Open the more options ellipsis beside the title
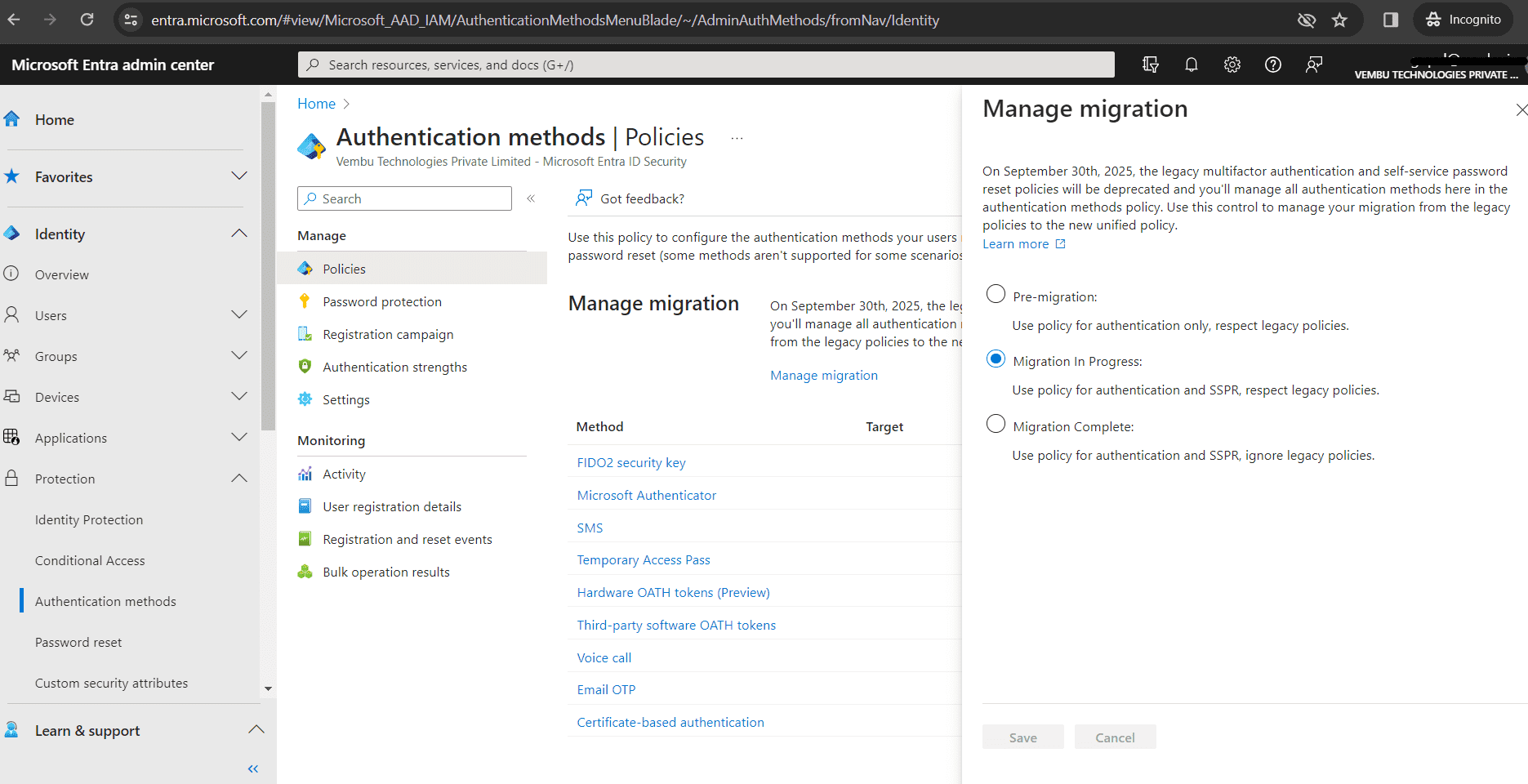This screenshot has height=784, width=1528. coord(737,138)
